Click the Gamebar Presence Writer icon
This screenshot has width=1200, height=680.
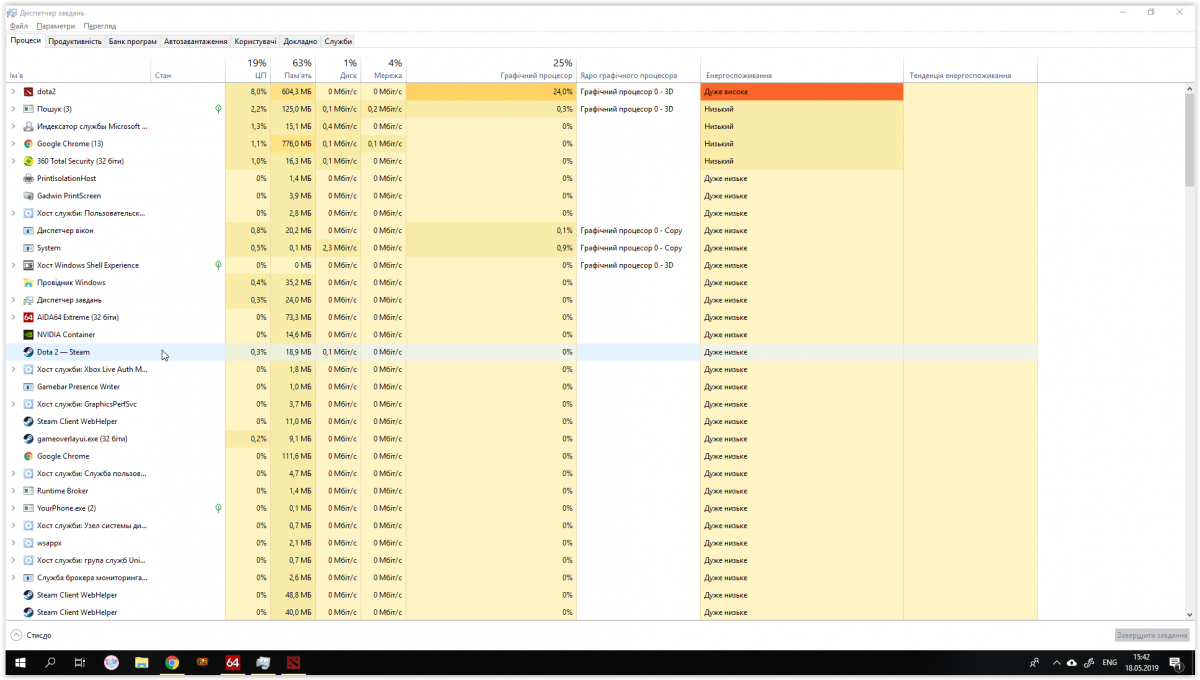(x=28, y=387)
